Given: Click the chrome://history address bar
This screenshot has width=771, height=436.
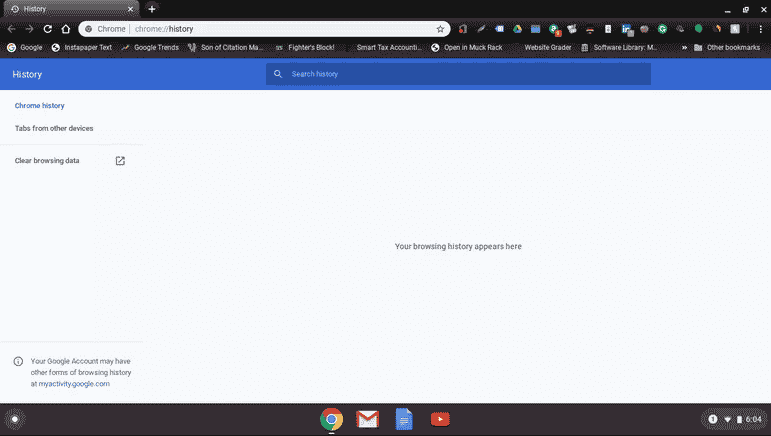Looking at the screenshot, I should point(264,29).
